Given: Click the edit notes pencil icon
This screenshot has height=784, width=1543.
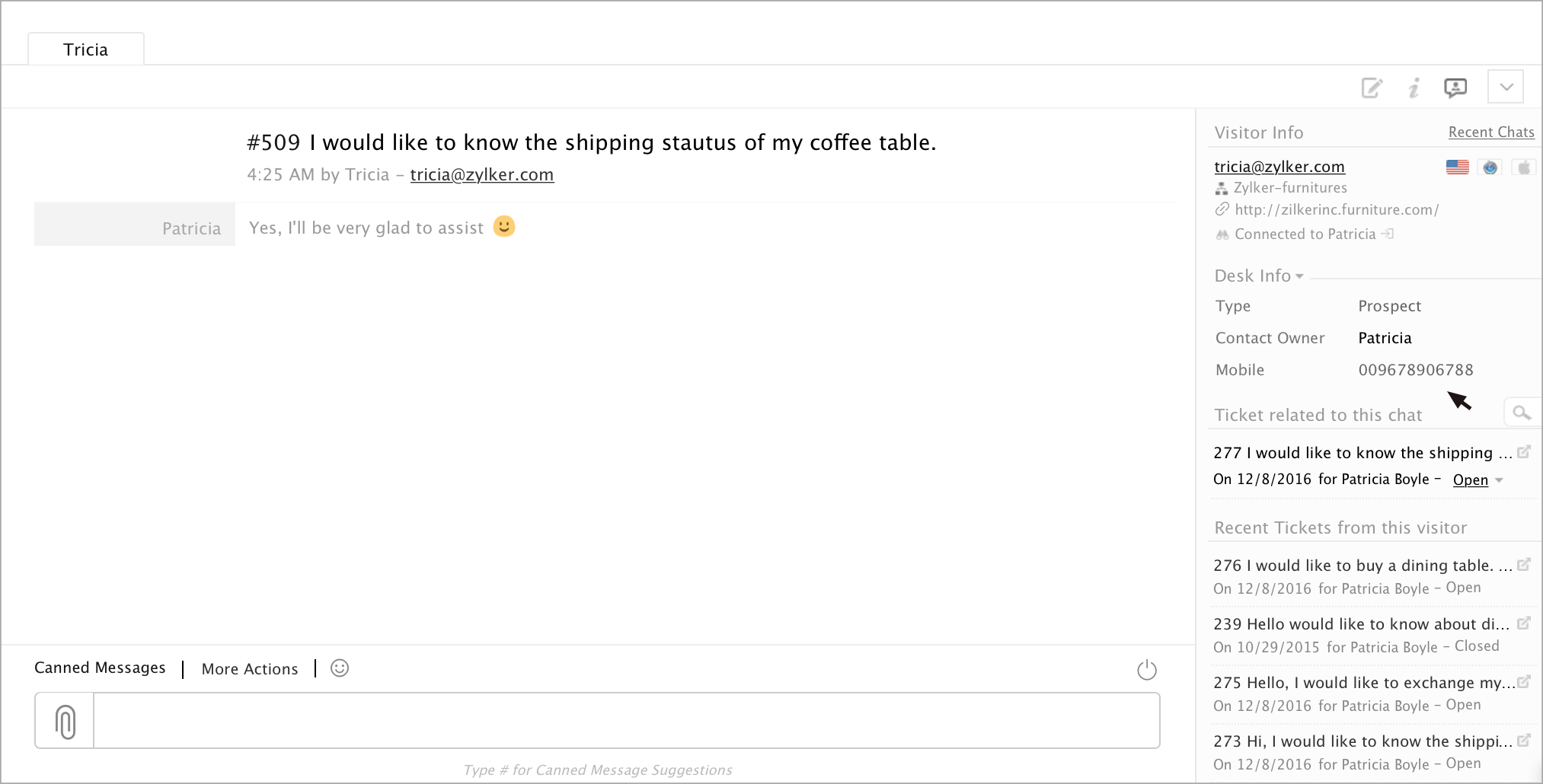Looking at the screenshot, I should point(1372,88).
